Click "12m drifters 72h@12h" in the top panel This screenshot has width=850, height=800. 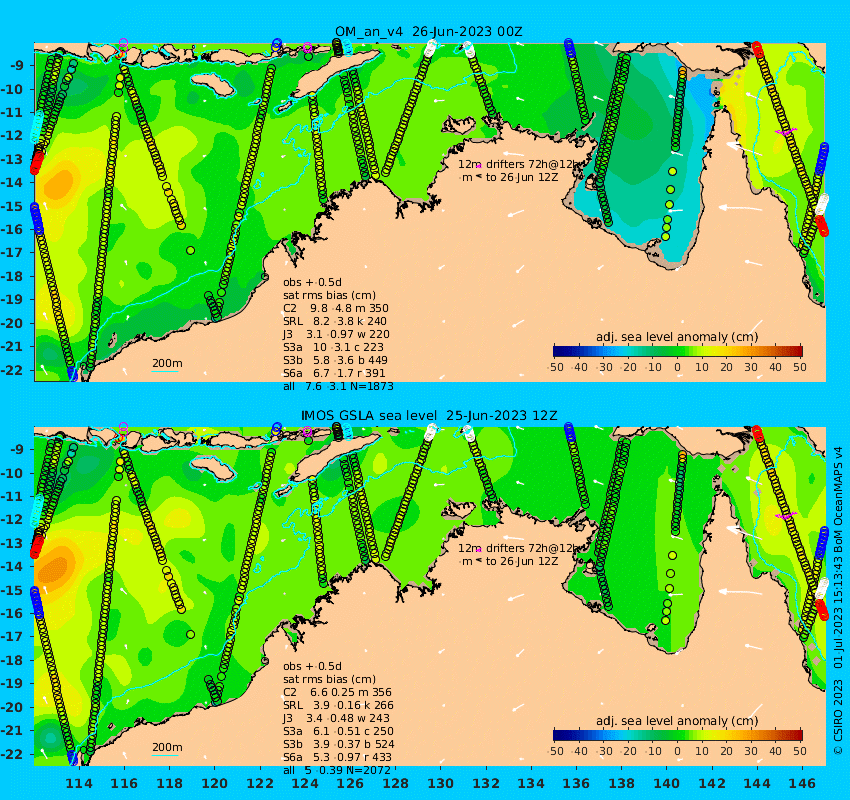[x=519, y=164]
